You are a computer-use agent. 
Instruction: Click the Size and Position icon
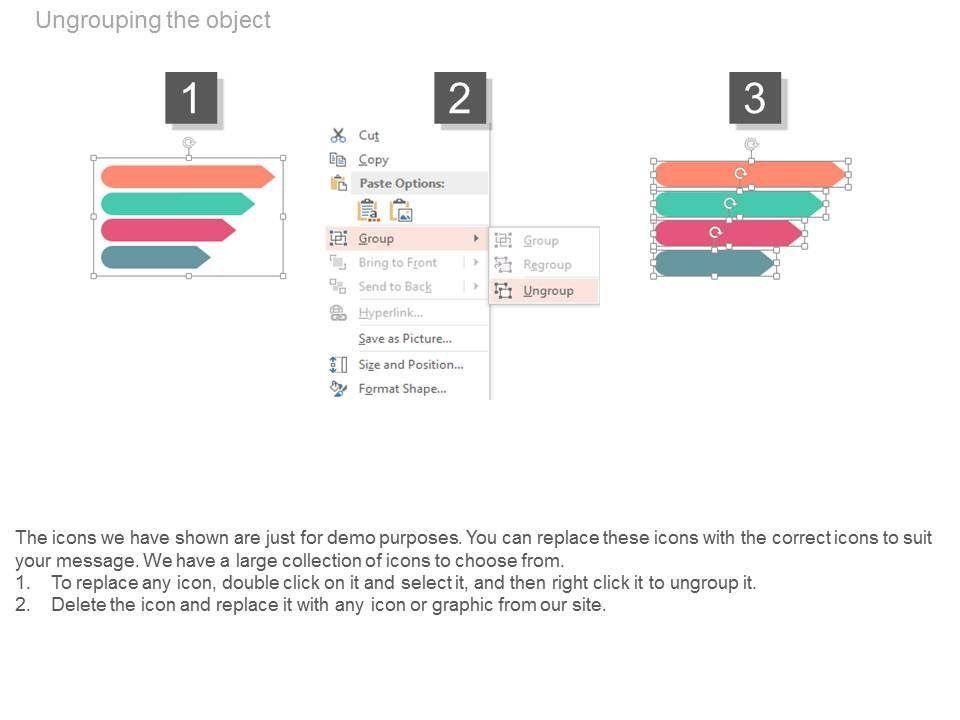coord(338,364)
